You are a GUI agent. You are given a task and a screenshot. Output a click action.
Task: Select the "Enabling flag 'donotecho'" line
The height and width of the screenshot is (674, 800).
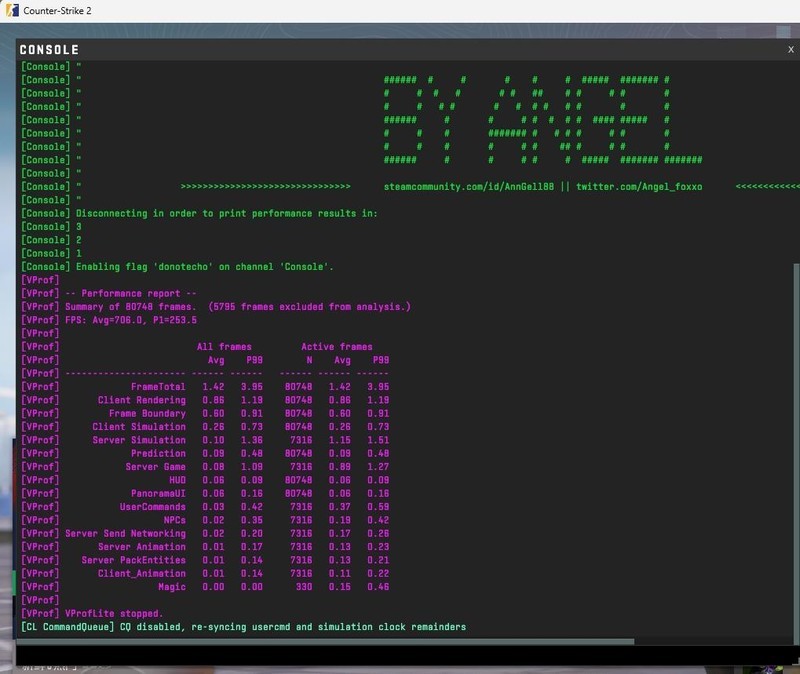coord(177,267)
